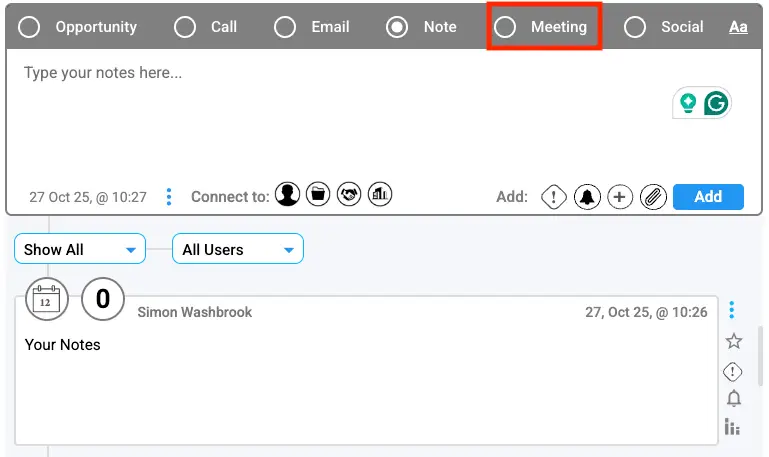Select the Opportunity radio button
769x457 pixels.
(x=30, y=27)
